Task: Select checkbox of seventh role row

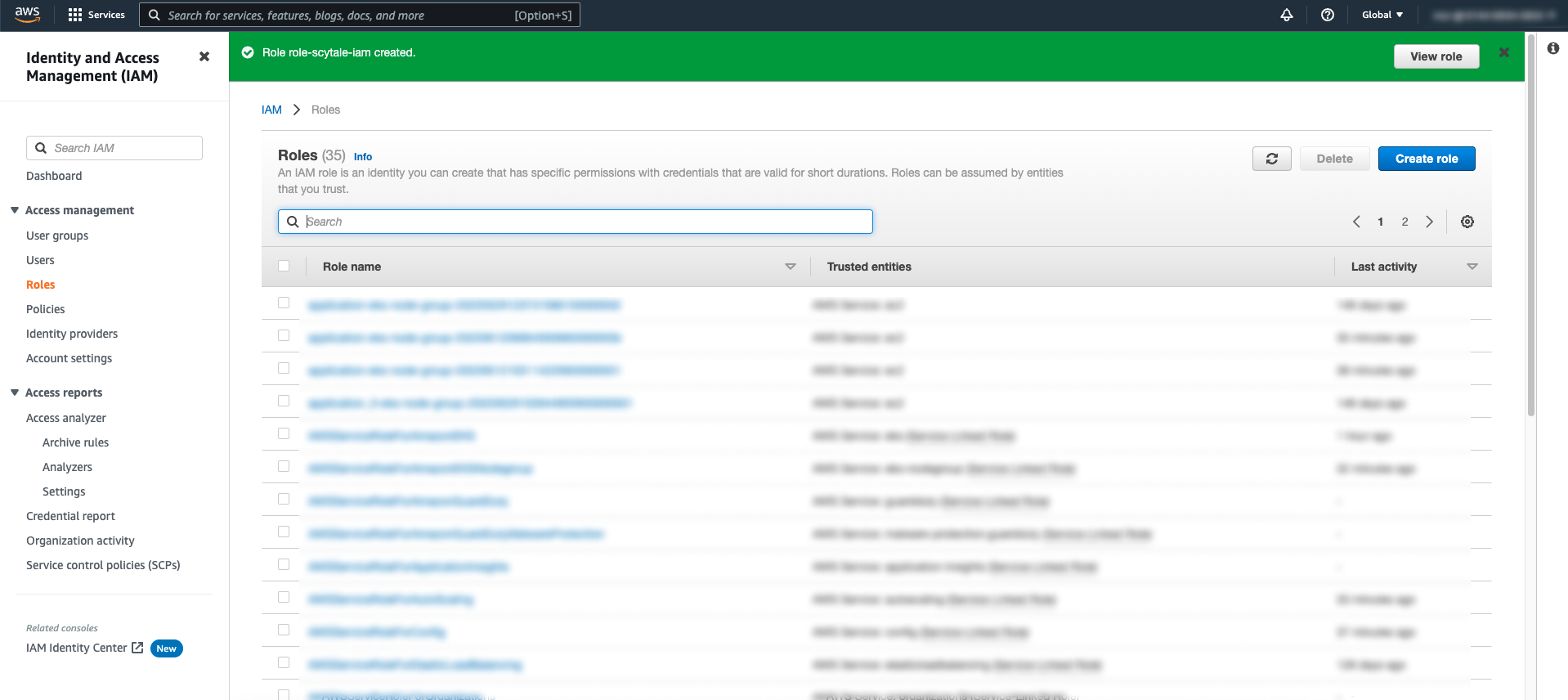Action: click(x=284, y=499)
